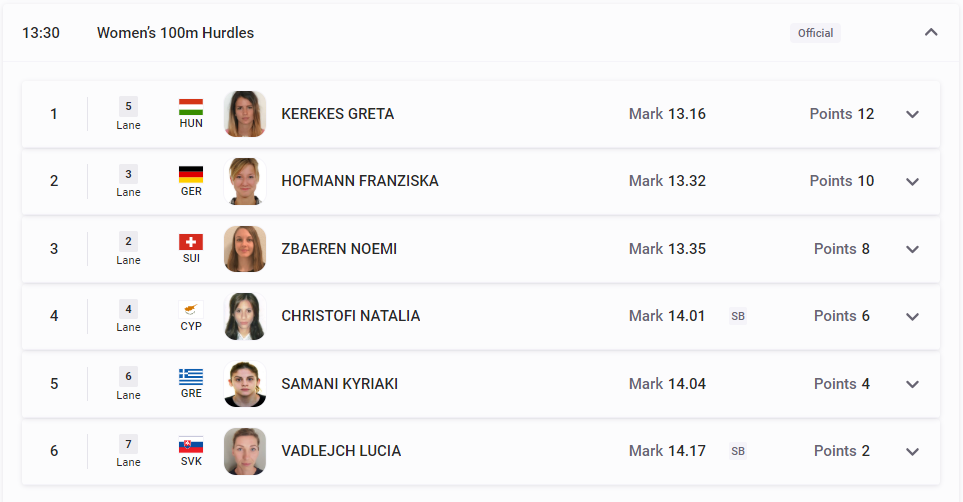Select Women's 100m Hurdles event title

175,33
